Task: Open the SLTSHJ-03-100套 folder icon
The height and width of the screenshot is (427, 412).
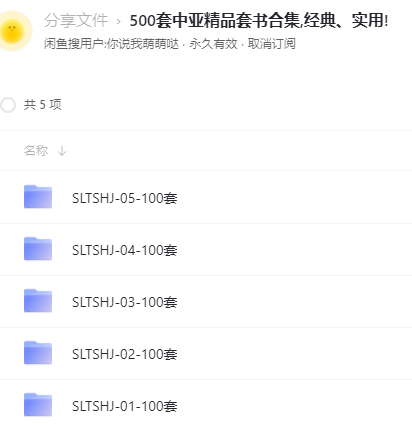Action: pyautogui.click(x=38, y=301)
